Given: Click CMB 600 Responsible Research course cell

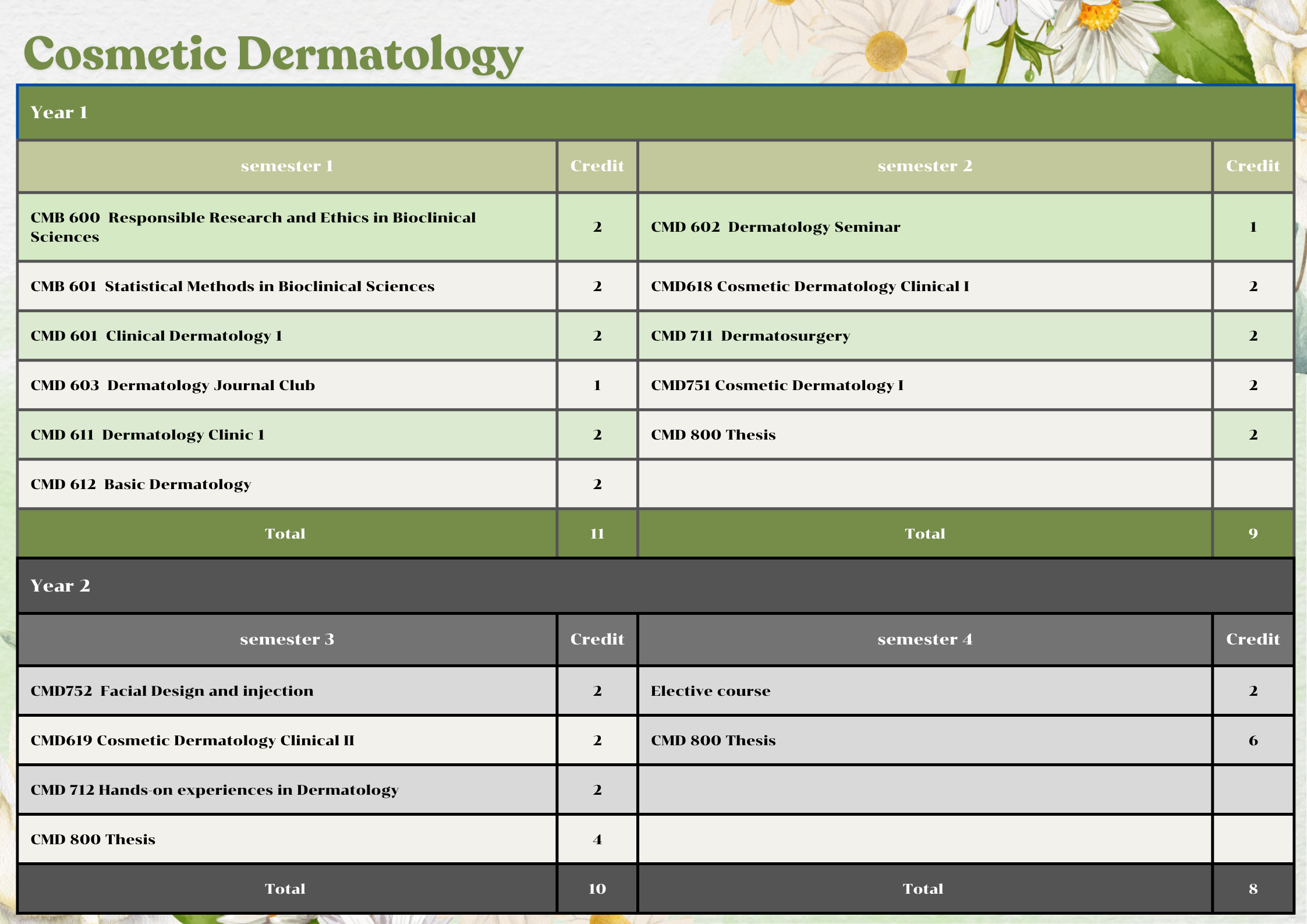Looking at the screenshot, I should click(253, 227).
